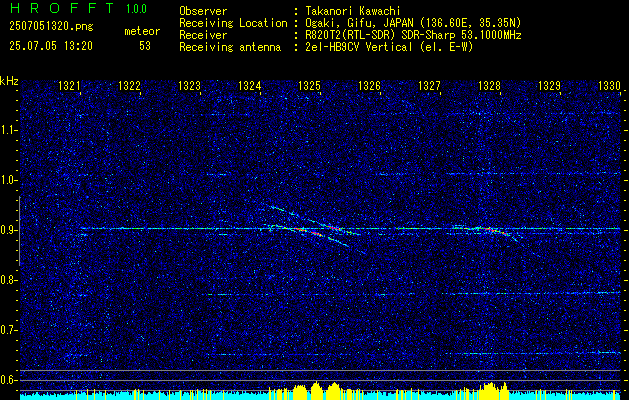Click the 1328 time marker
The image size is (629, 400).
pyautogui.click(x=489, y=86)
